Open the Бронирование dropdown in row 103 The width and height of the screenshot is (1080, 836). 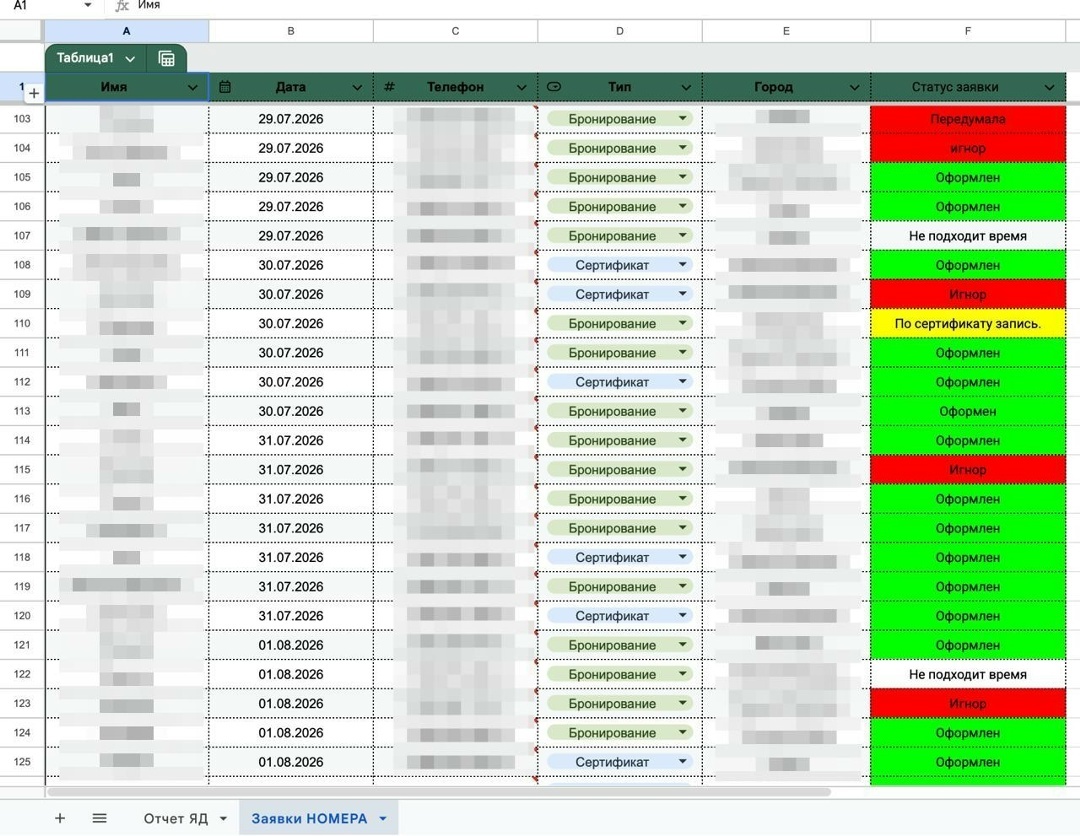pos(682,118)
